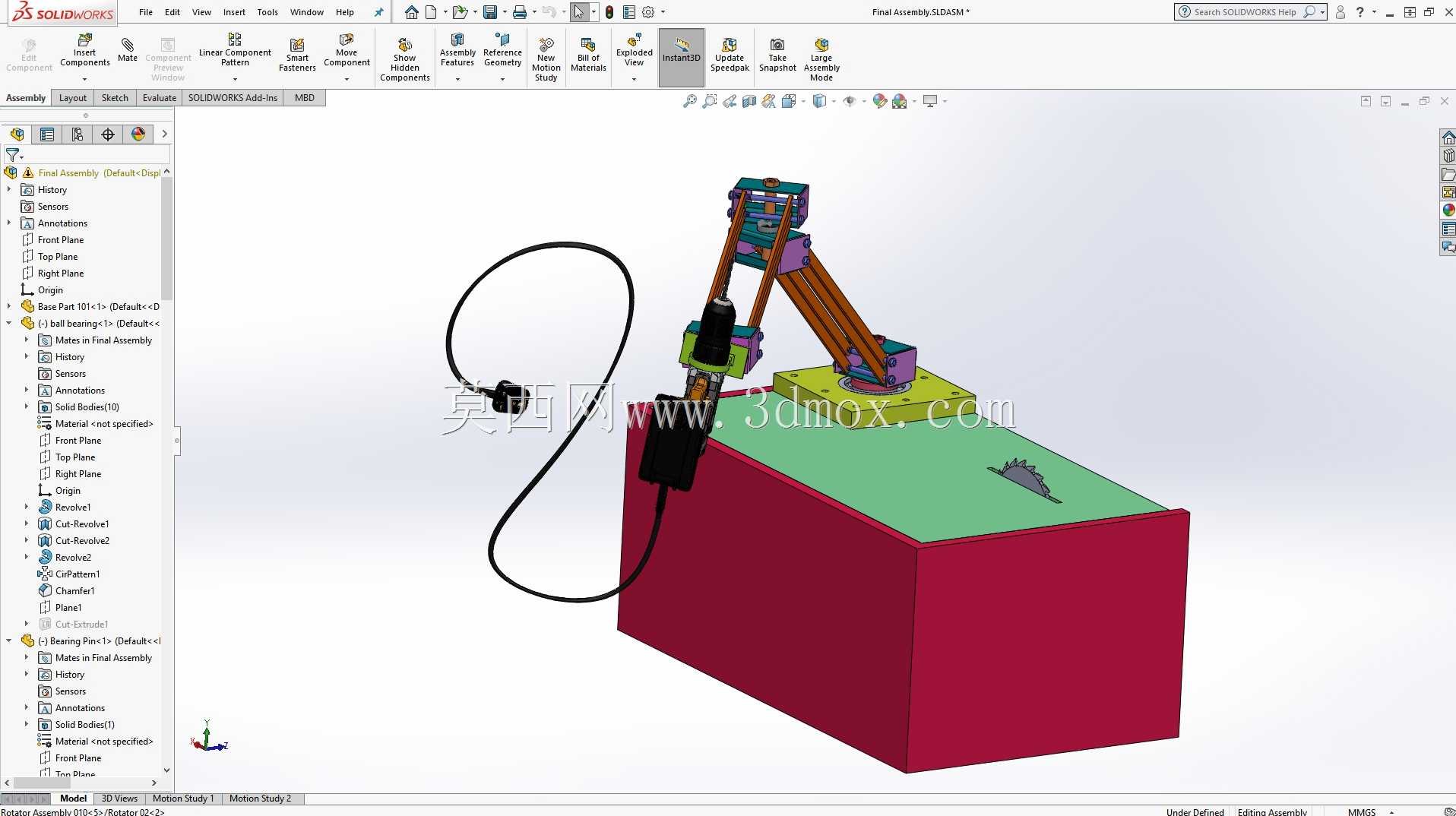Open the PropertyManager tab icon
The width and height of the screenshot is (1456, 816).
click(47, 134)
